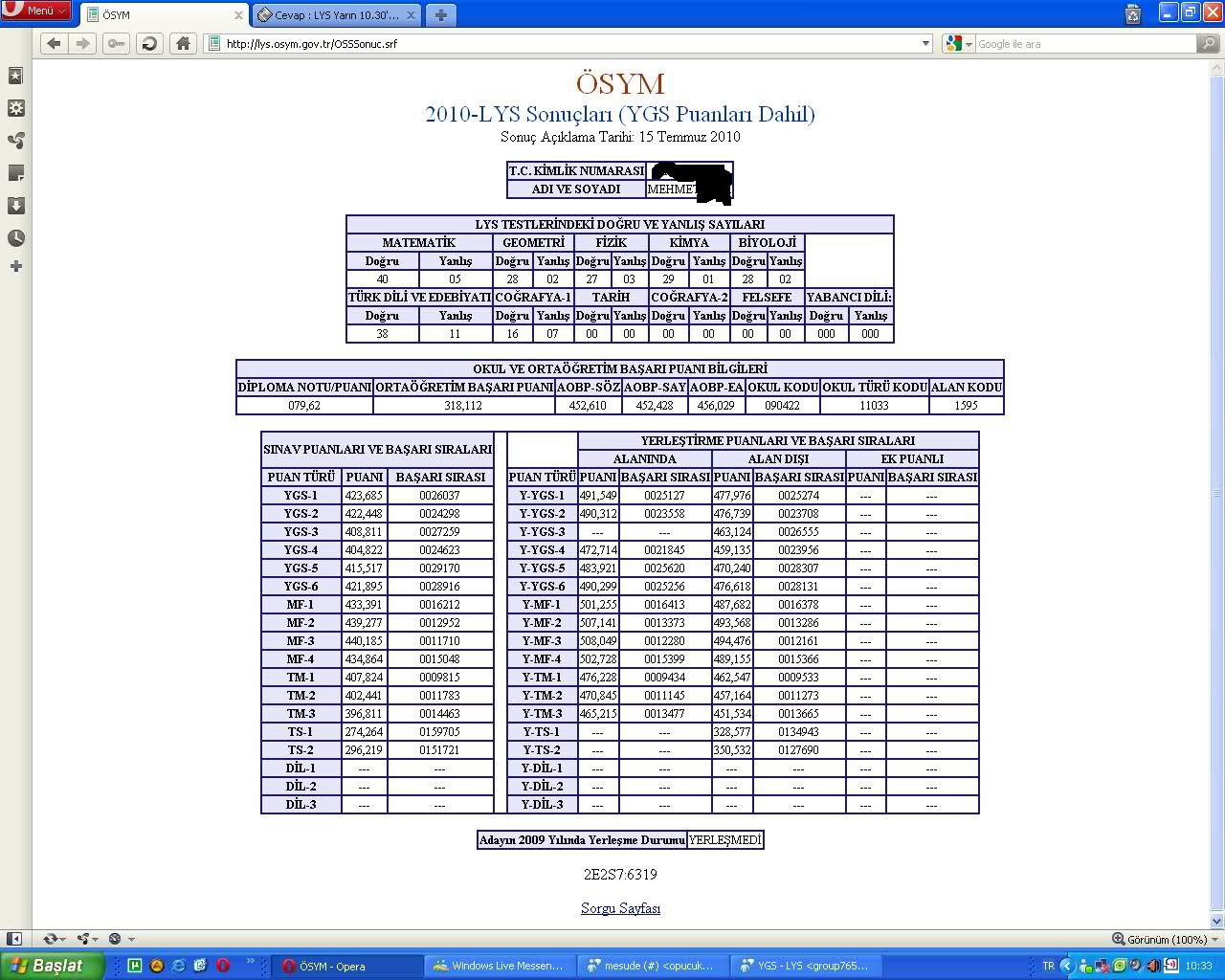Select the DİPLOMA NOTU value 079,62
Screen dimensions: 1225x980
click(x=304, y=406)
